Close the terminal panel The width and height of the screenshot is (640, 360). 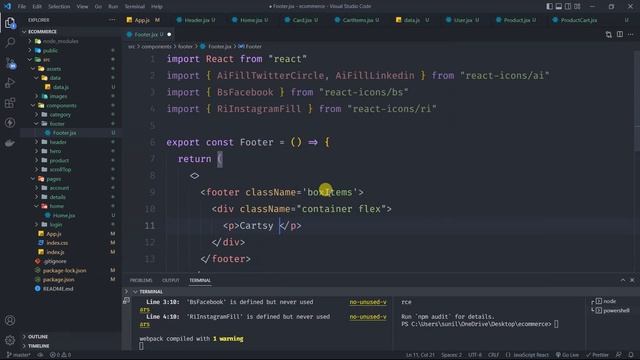click(632, 280)
